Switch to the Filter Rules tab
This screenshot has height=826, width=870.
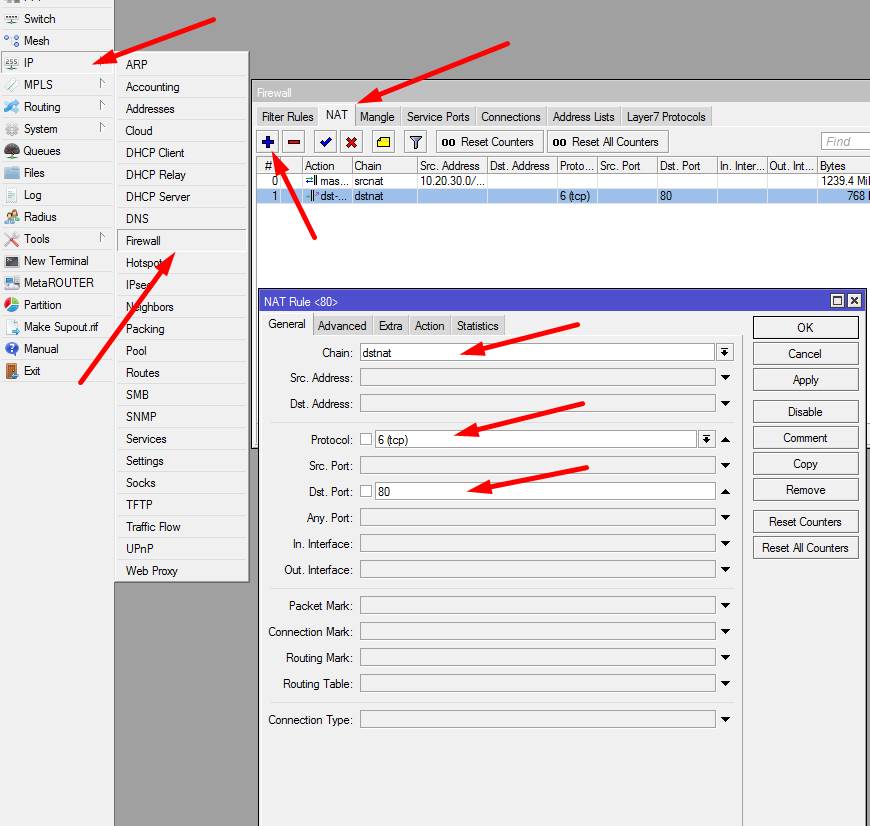(x=288, y=117)
